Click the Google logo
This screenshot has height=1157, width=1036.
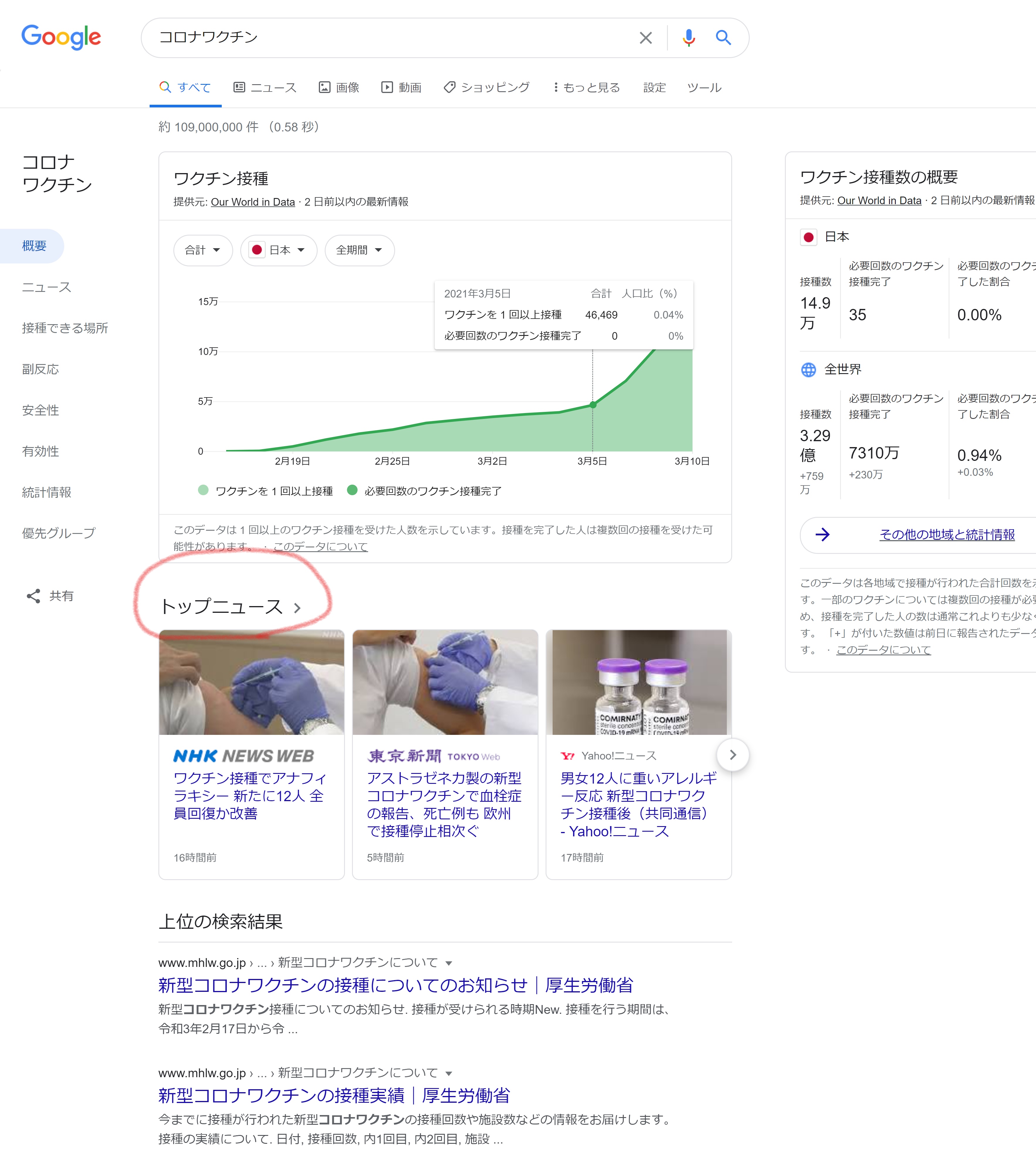point(62,37)
